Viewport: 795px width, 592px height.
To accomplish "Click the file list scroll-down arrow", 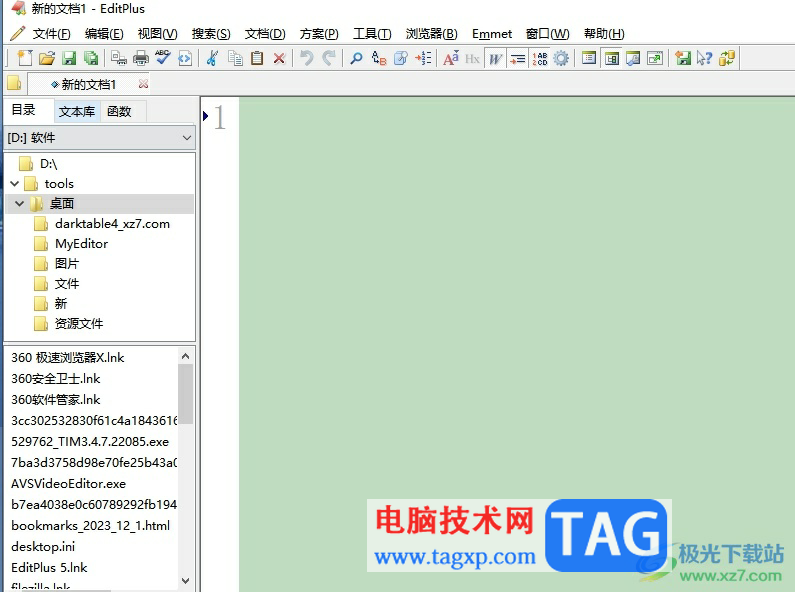I will coord(186,581).
